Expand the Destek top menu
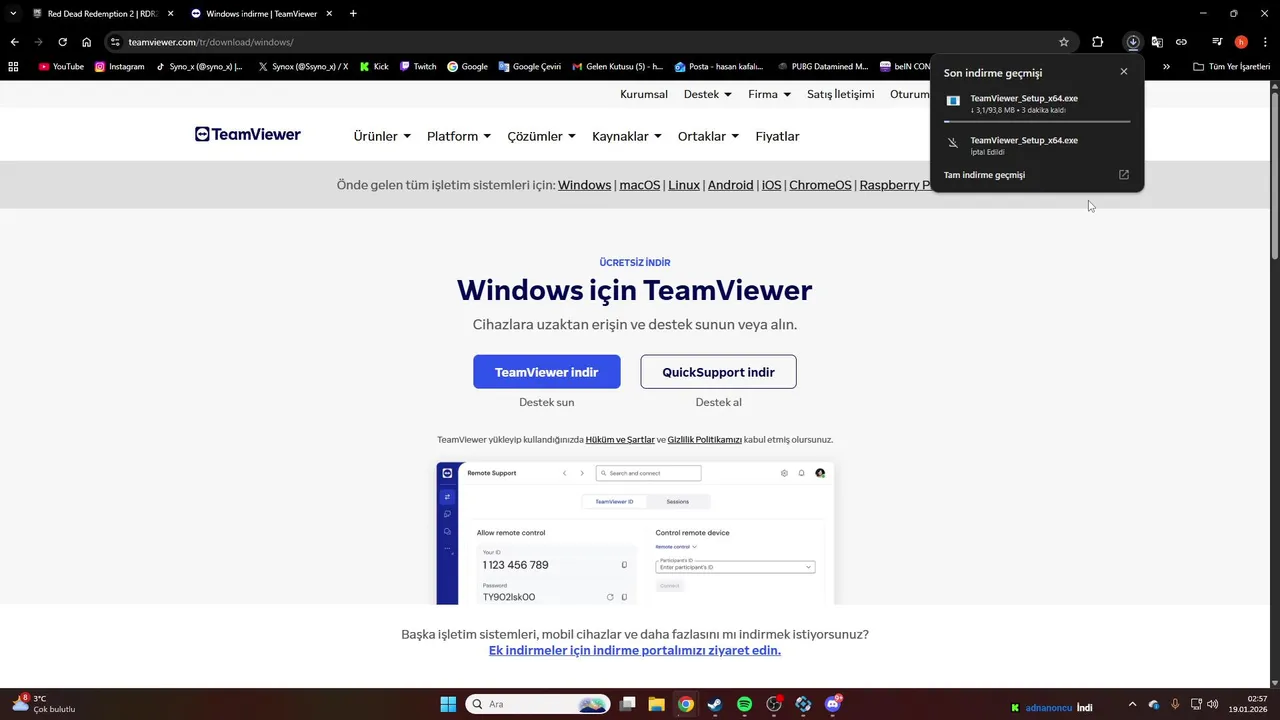The width and height of the screenshot is (1280, 720). tap(708, 94)
